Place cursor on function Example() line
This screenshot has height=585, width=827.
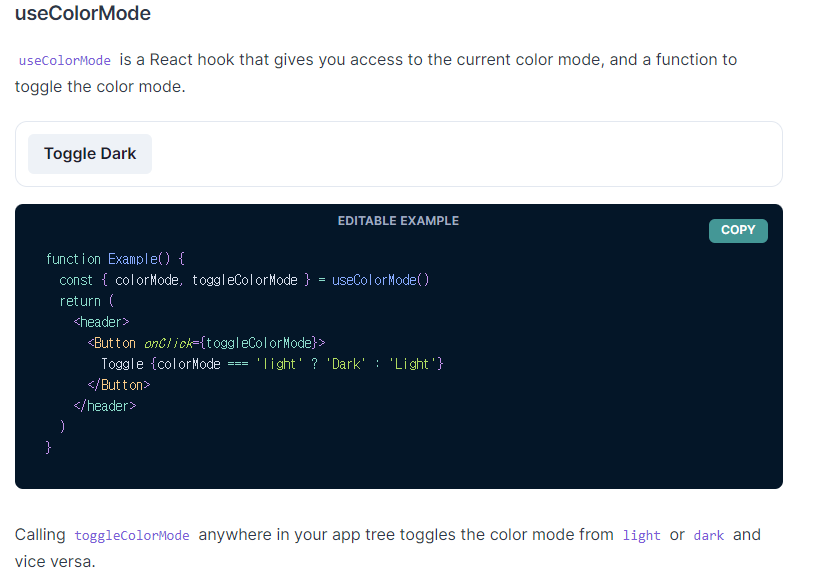[115, 259]
